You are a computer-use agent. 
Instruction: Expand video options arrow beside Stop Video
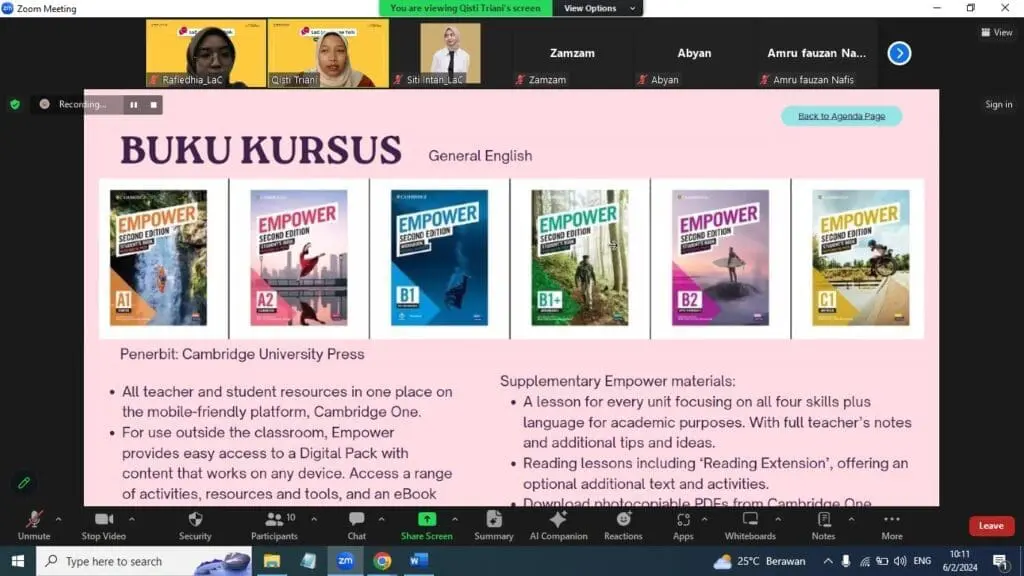point(131,519)
